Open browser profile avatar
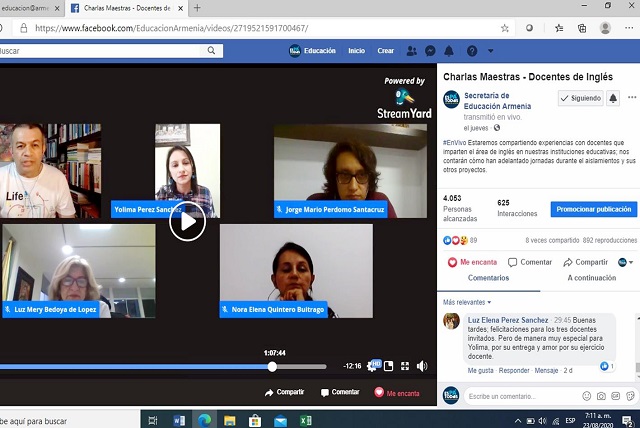Screen dimensions: 640x428 pos(605,28)
